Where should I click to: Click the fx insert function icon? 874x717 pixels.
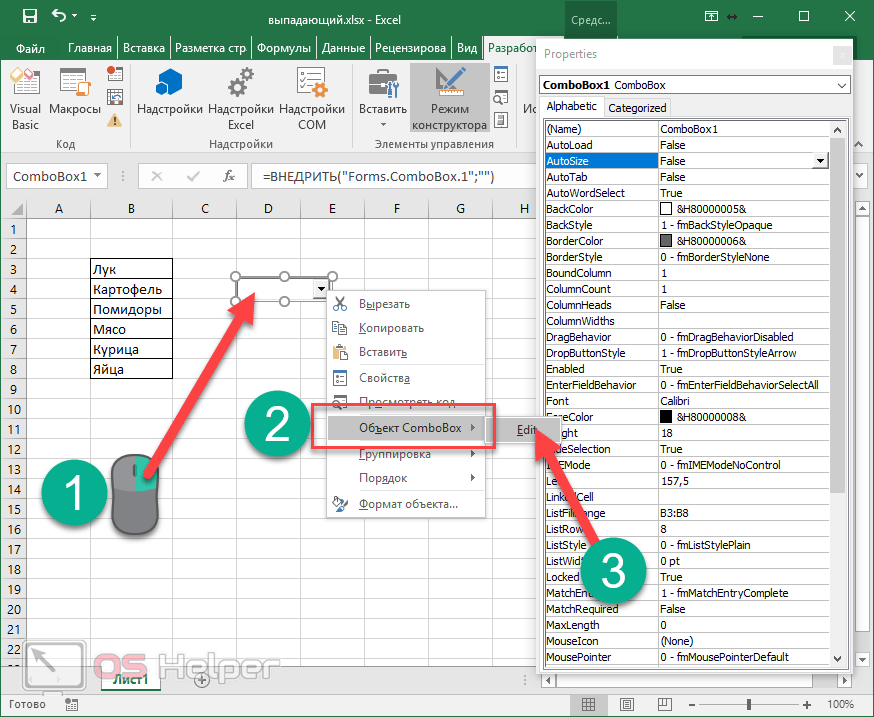229,176
